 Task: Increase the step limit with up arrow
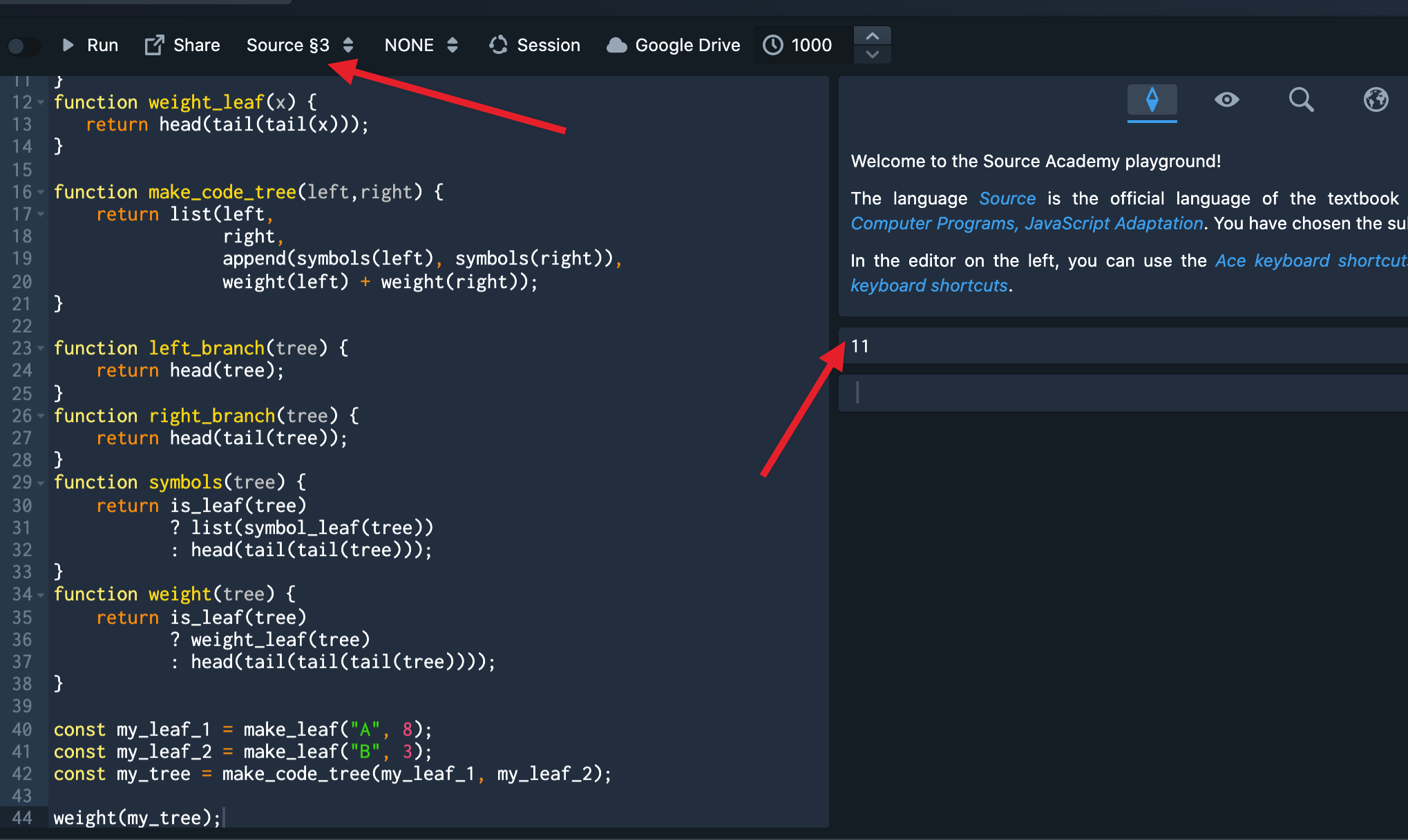tap(873, 36)
